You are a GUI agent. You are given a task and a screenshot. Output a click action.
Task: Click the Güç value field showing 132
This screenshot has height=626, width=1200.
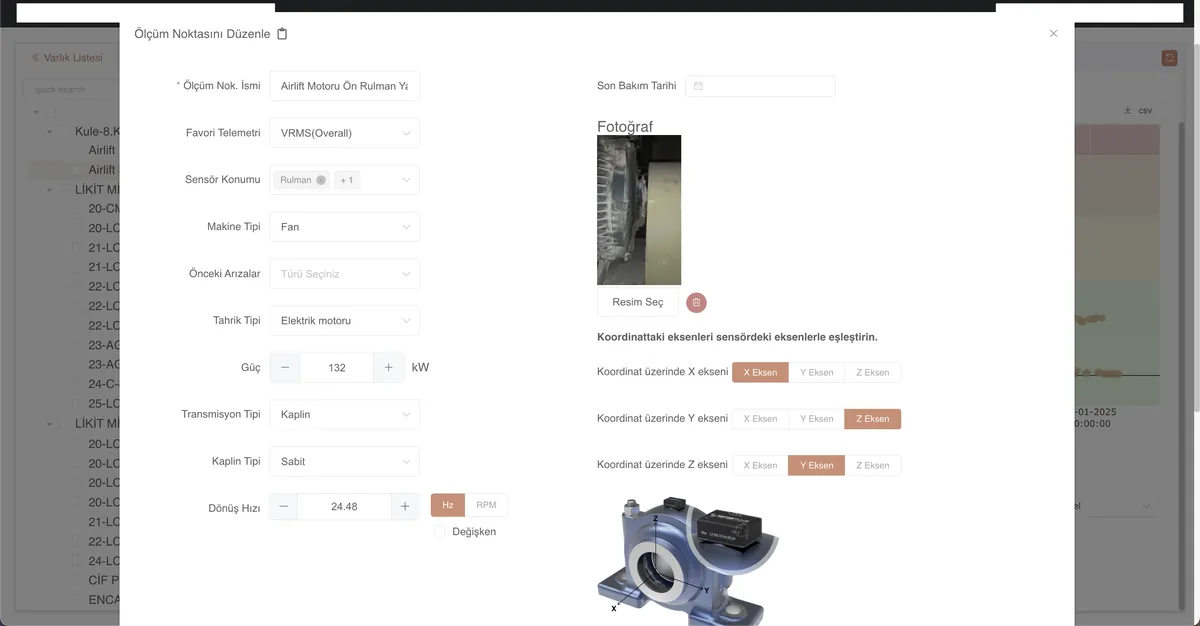[x=337, y=368]
